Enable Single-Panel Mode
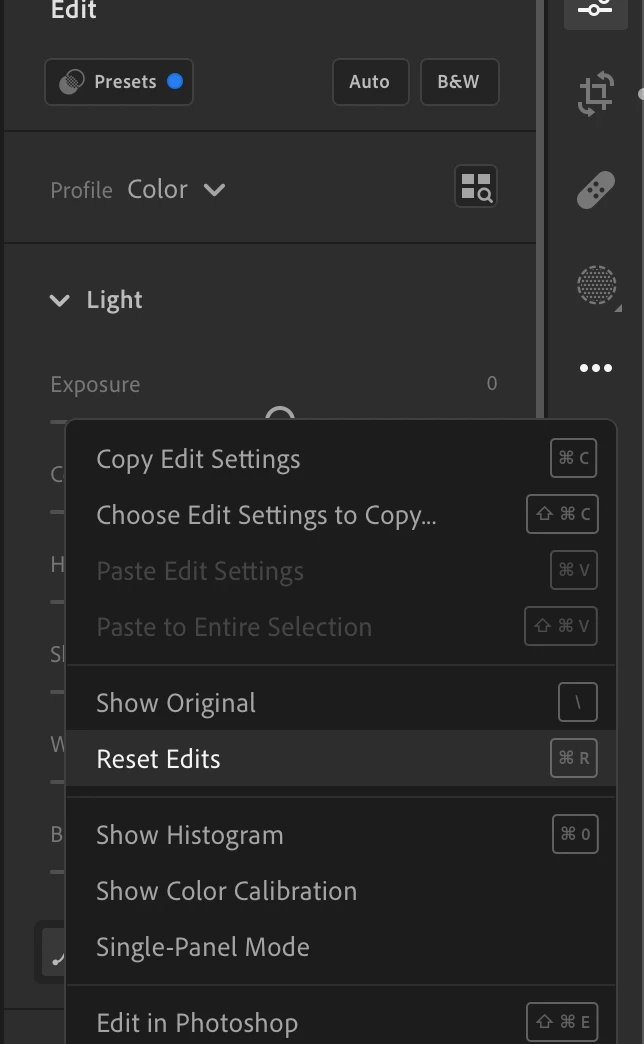 pyautogui.click(x=203, y=947)
